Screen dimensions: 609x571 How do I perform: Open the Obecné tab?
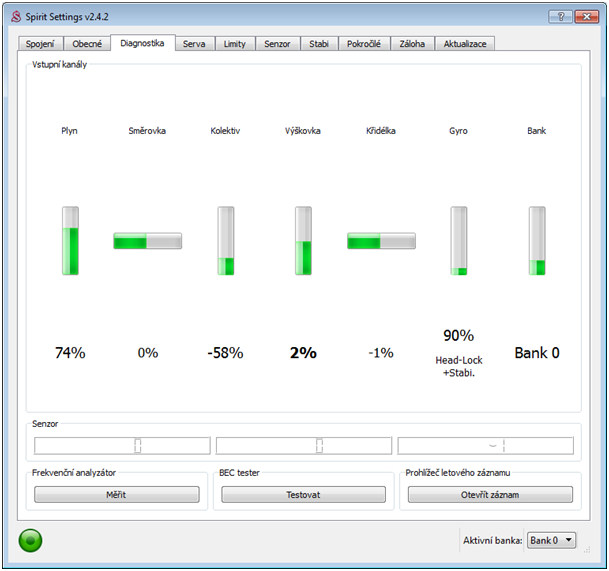[x=87, y=44]
